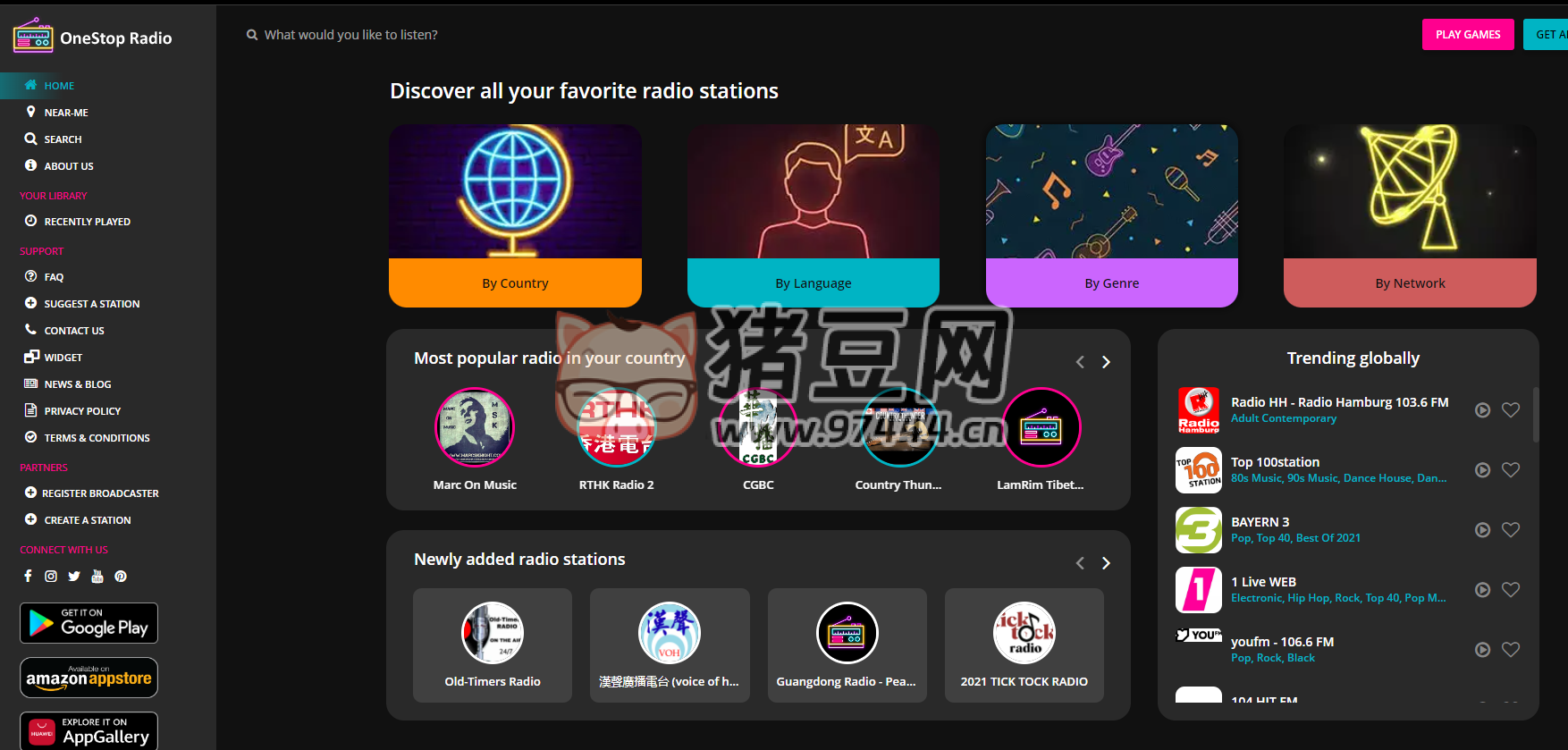Favorite Radio HH - Radio Hamburg with heart
1568x750 pixels.
(x=1511, y=410)
